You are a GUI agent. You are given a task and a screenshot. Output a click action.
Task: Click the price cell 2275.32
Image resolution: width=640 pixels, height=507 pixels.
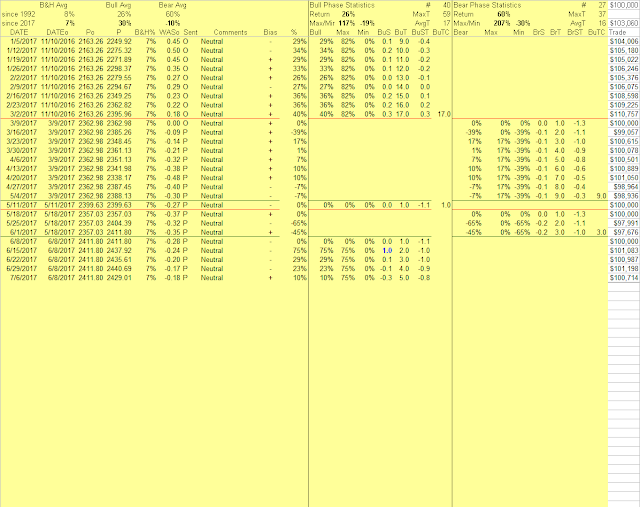click(x=119, y=51)
